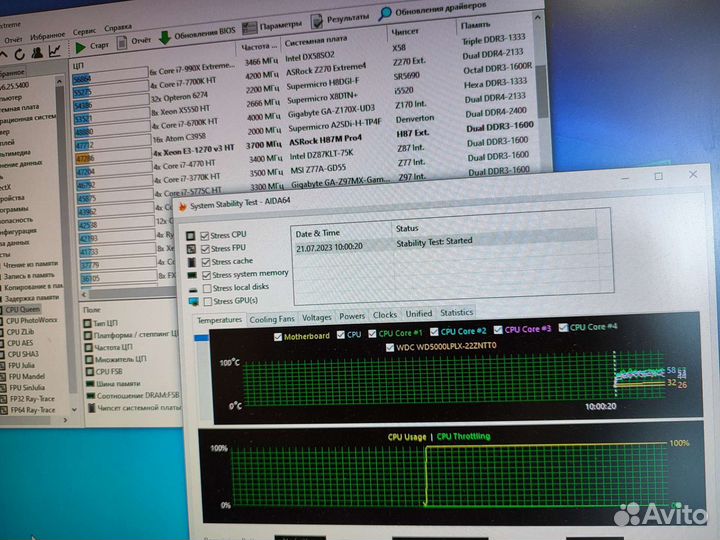Screen dimensions: 720x540
Task: Select FPU Julia benchmark in tree
Action: (x=22, y=365)
